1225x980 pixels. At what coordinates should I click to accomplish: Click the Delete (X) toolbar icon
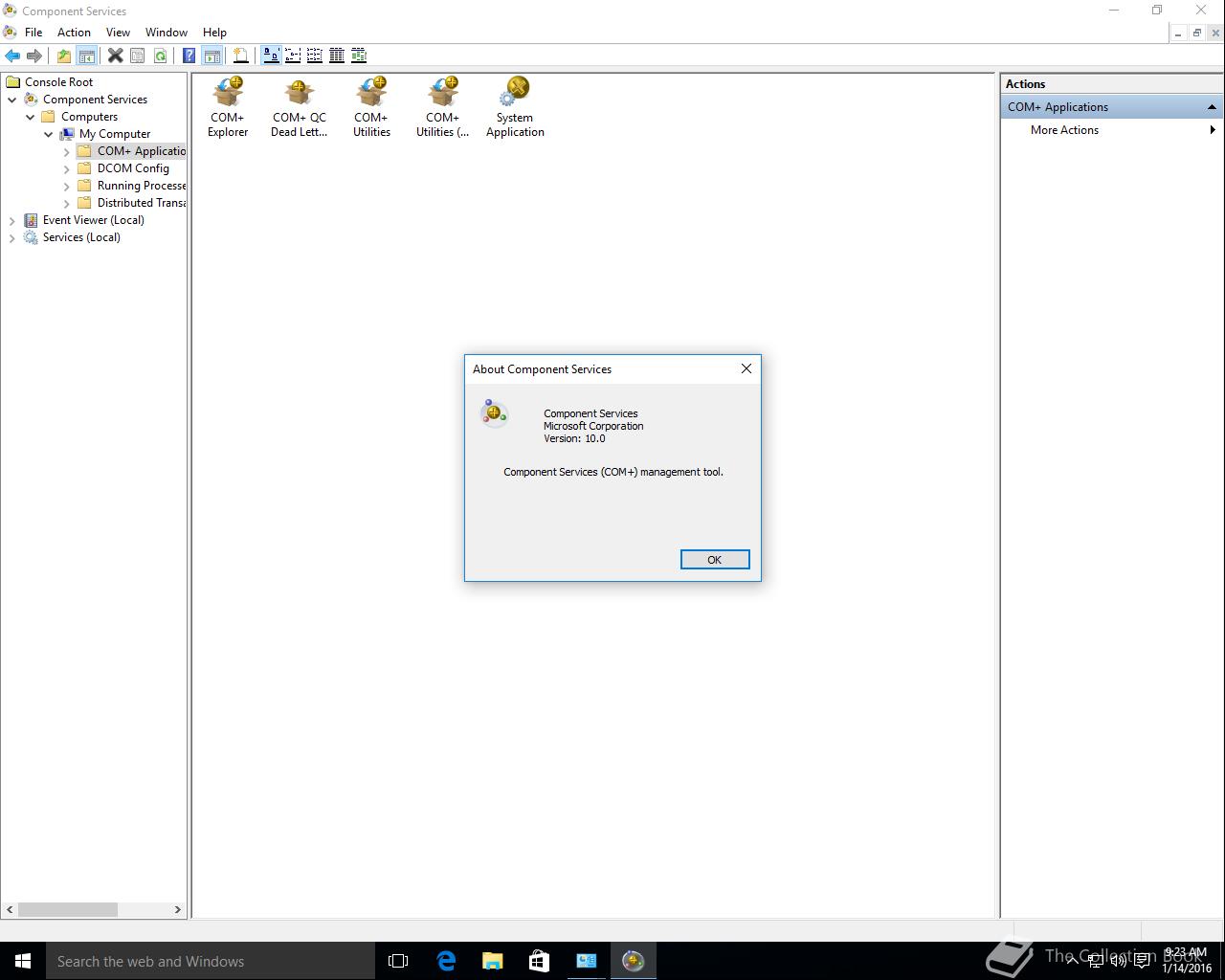click(115, 56)
